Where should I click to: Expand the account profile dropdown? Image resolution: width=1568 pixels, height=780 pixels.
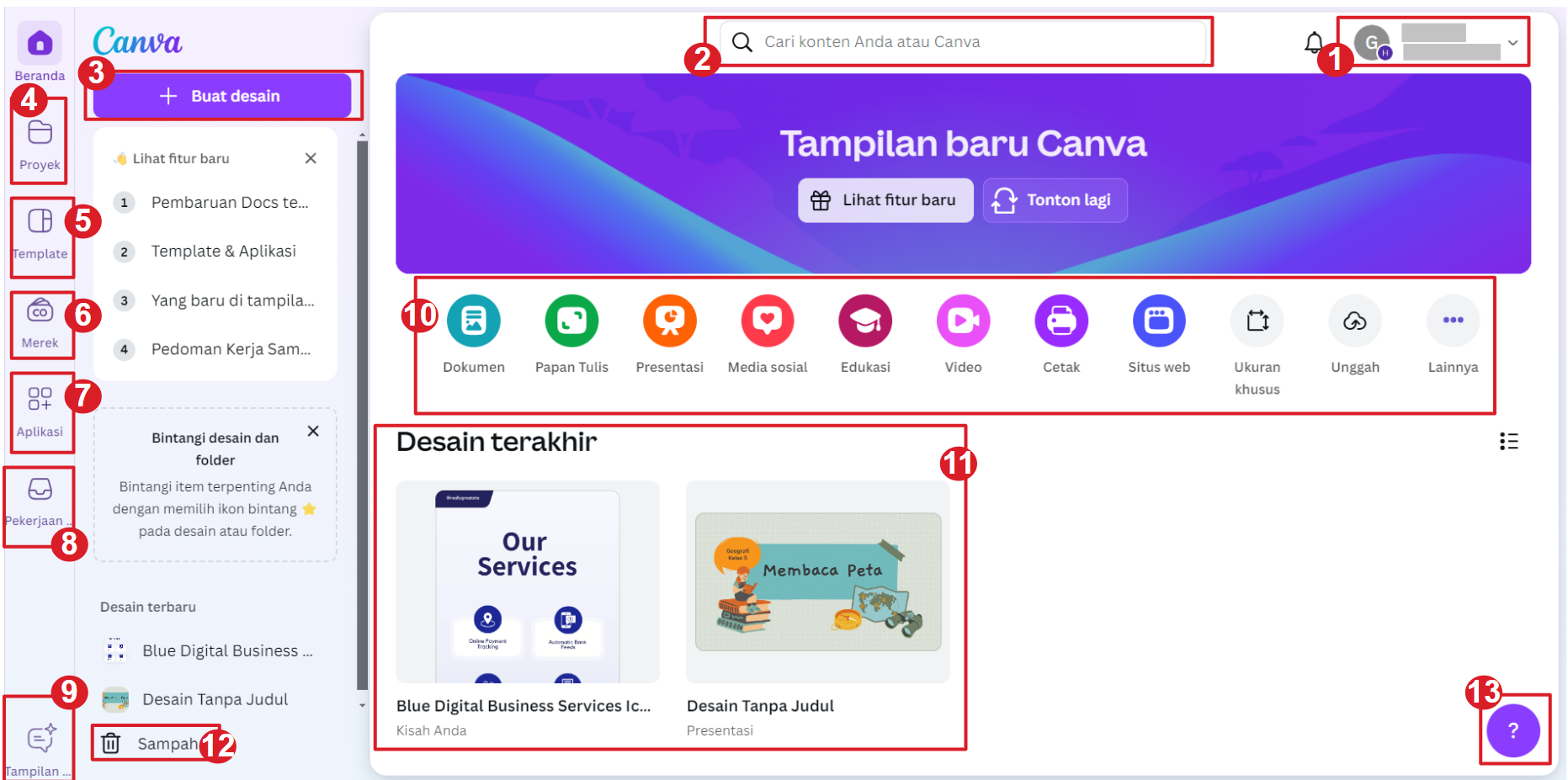[1513, 42]
